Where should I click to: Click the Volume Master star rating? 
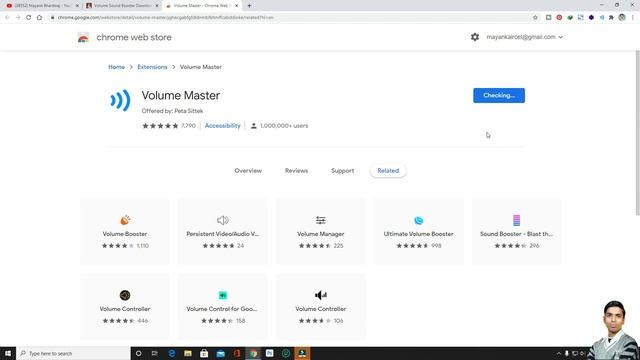pyautogui.click(x=160, y=126)
